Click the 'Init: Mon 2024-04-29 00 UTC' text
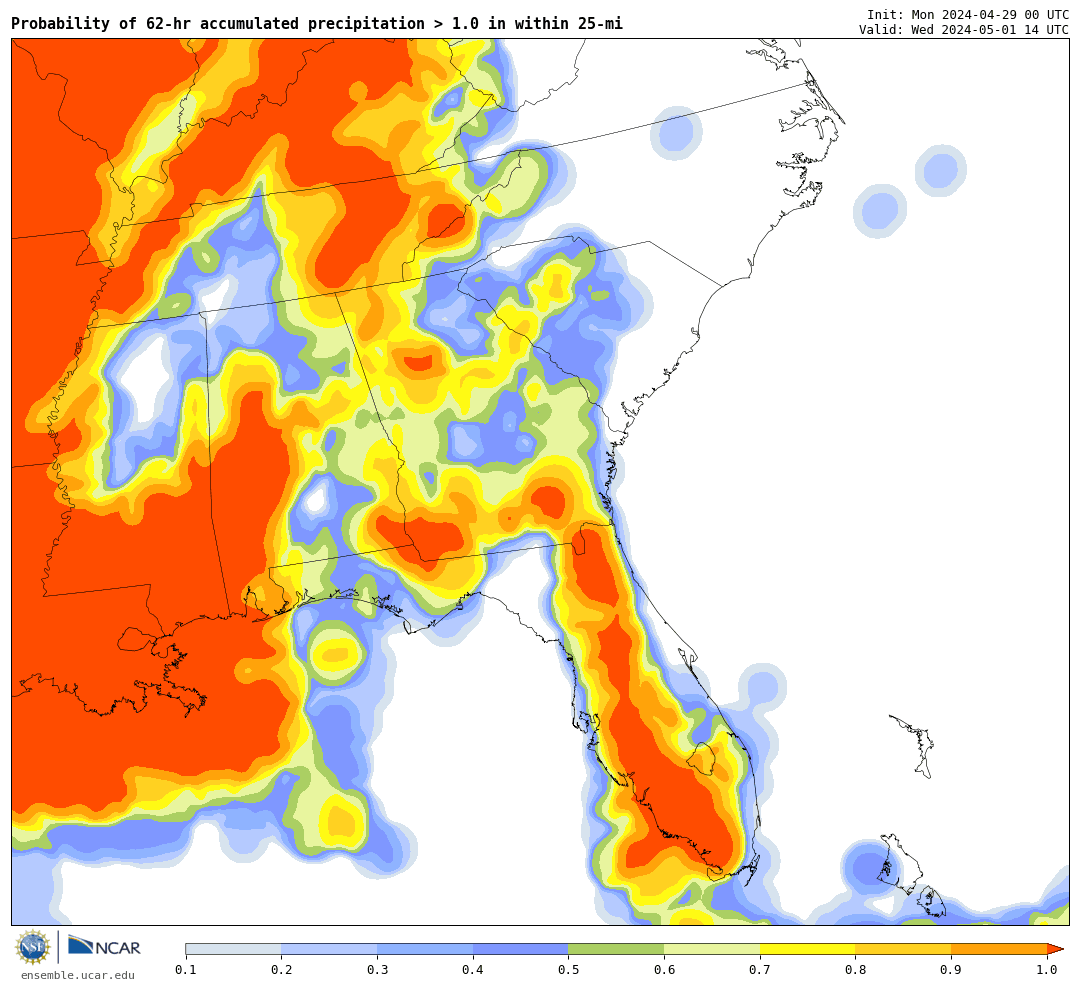This screenshot has width=1080, height=988. tap(968, 14)
